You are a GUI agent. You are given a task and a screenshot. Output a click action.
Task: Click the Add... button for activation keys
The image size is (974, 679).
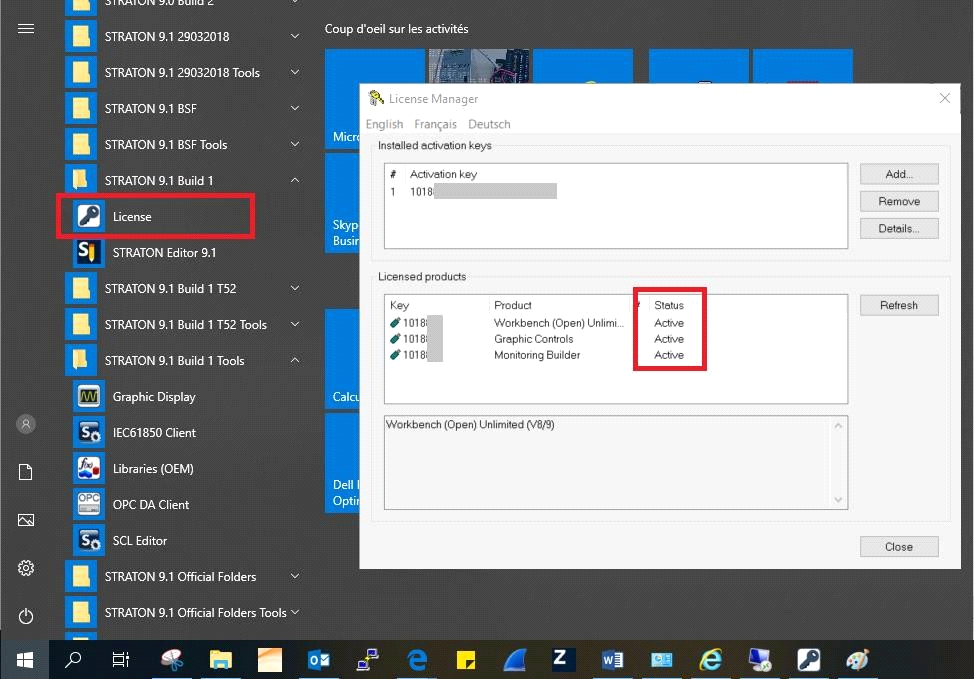pos(899,174)
